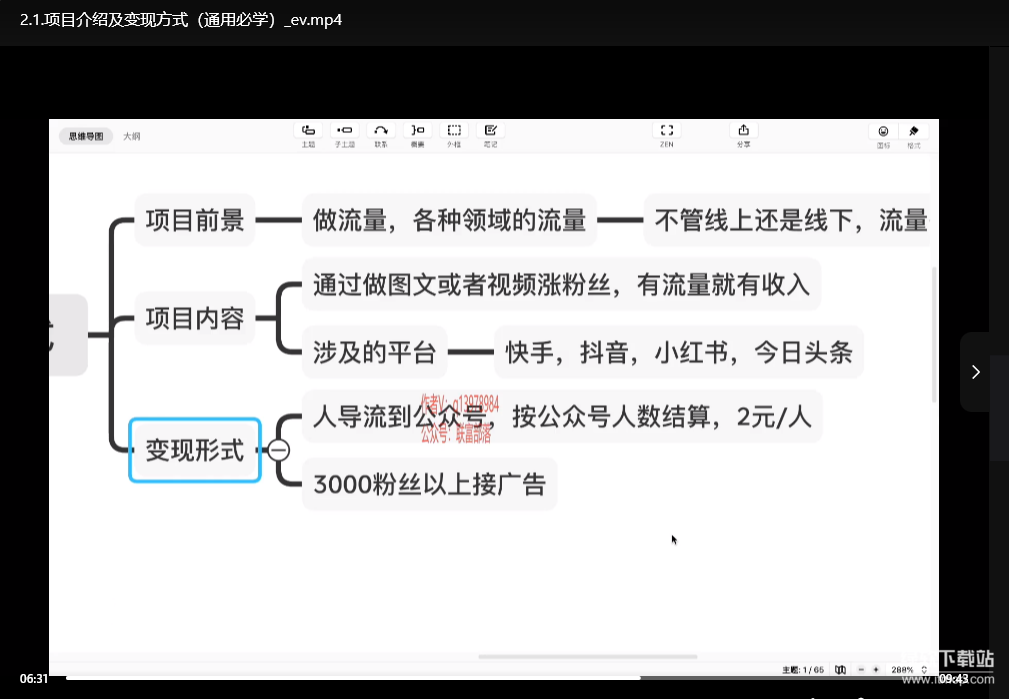Seek on the video progress bar
Image resolution: width=1009 pixels, height=699 pixels.
pyautogui.click(x=502, y=678)
